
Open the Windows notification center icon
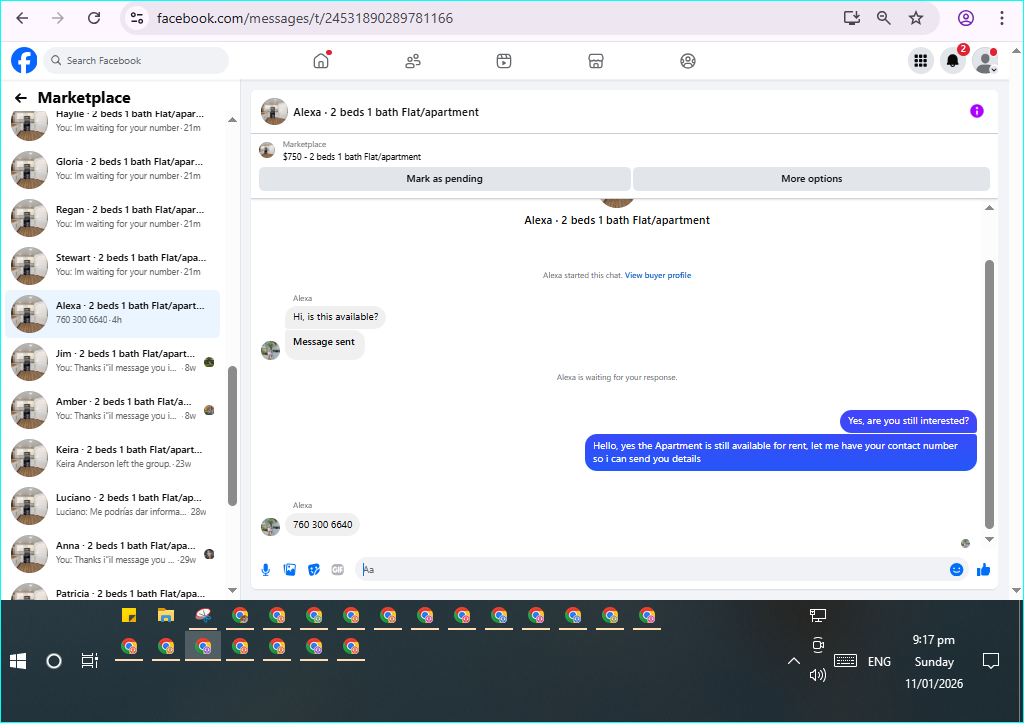(991, 662)
